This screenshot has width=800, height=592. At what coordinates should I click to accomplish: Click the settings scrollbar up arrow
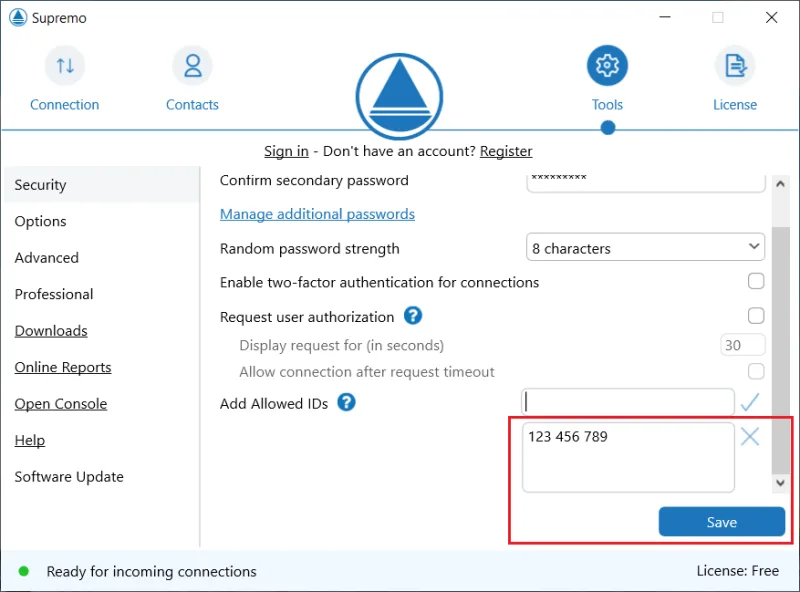coord(780,184)
